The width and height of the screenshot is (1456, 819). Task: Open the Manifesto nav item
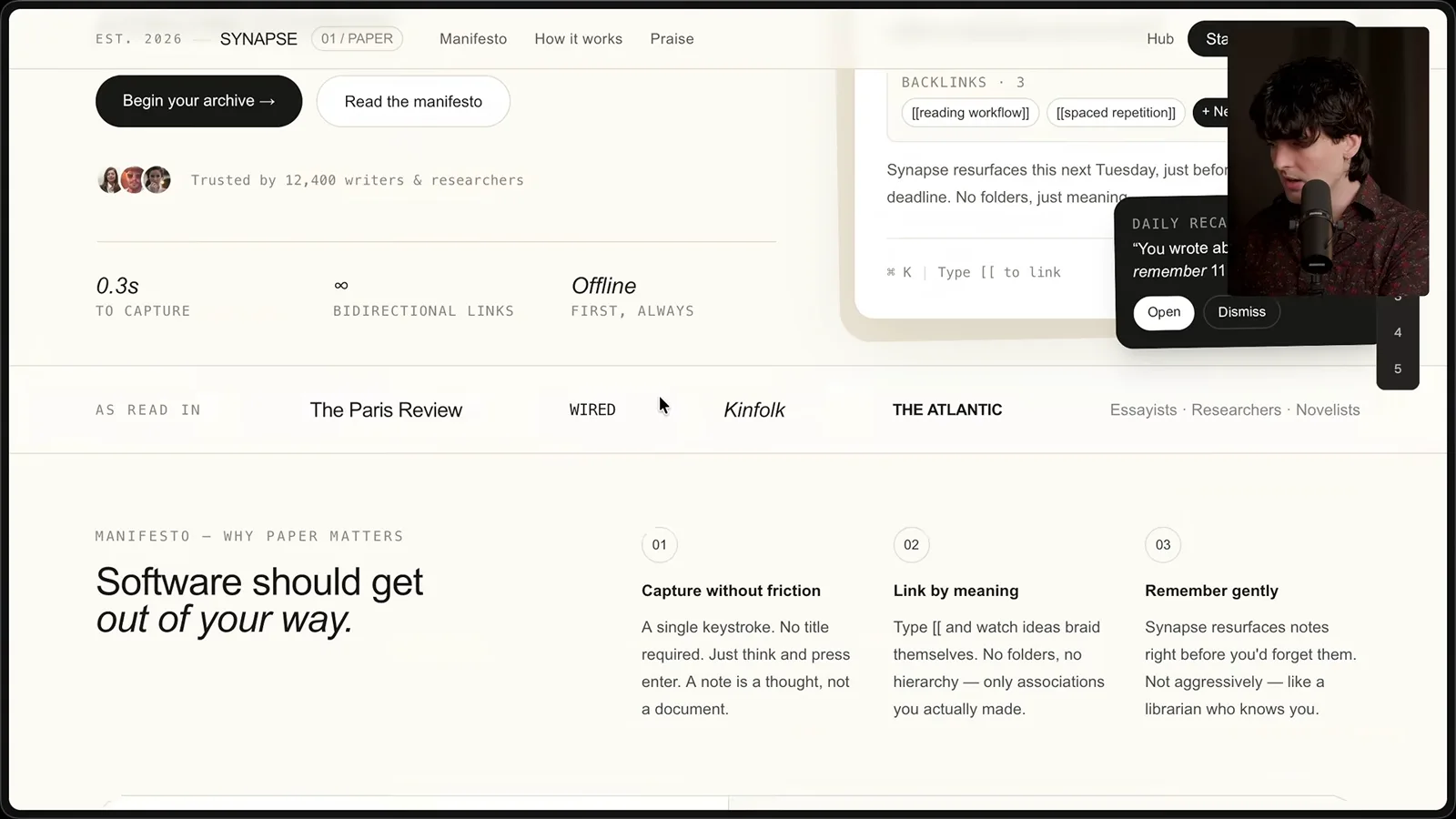click(x=473, y=39)
